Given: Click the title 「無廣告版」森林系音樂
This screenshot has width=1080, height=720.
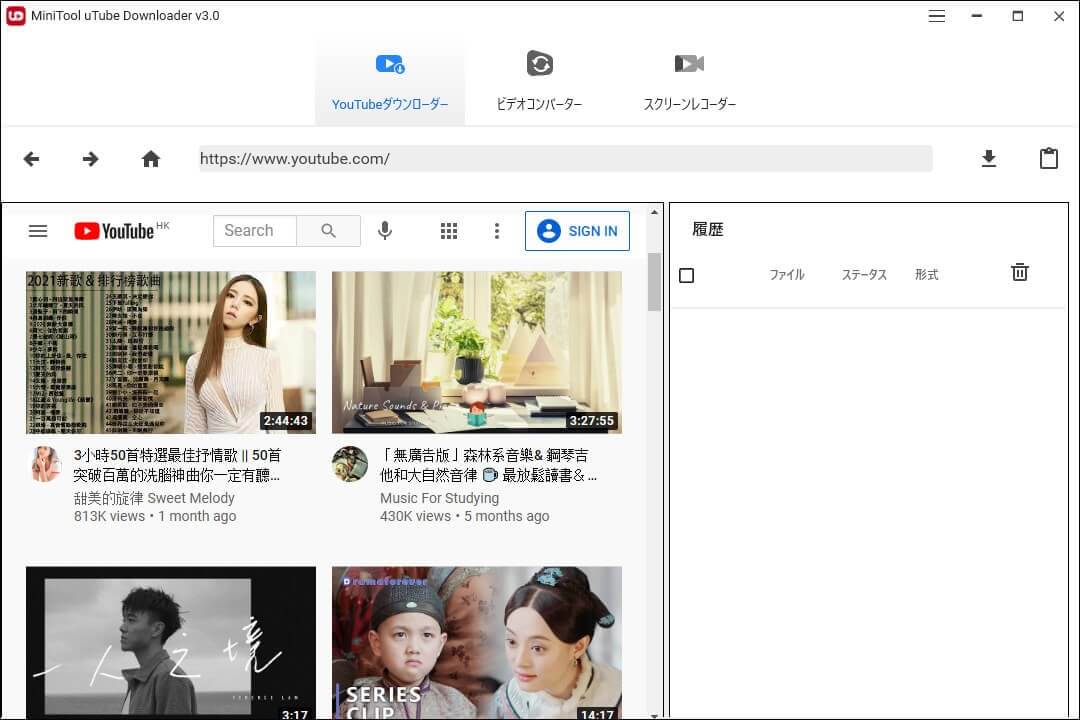Looking at the screenshot, I should pos(488,465).
